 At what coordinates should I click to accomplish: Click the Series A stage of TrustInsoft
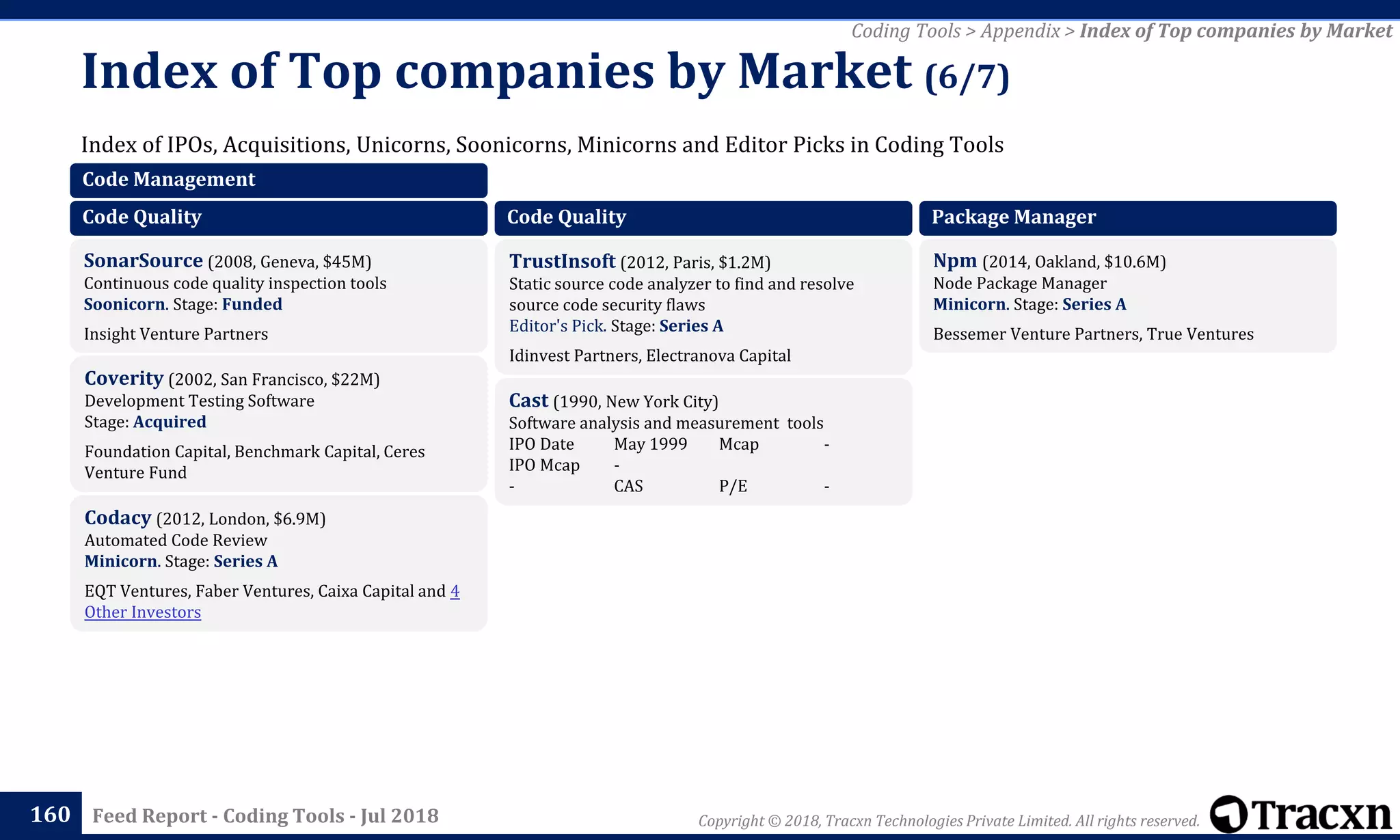(691, 326)
